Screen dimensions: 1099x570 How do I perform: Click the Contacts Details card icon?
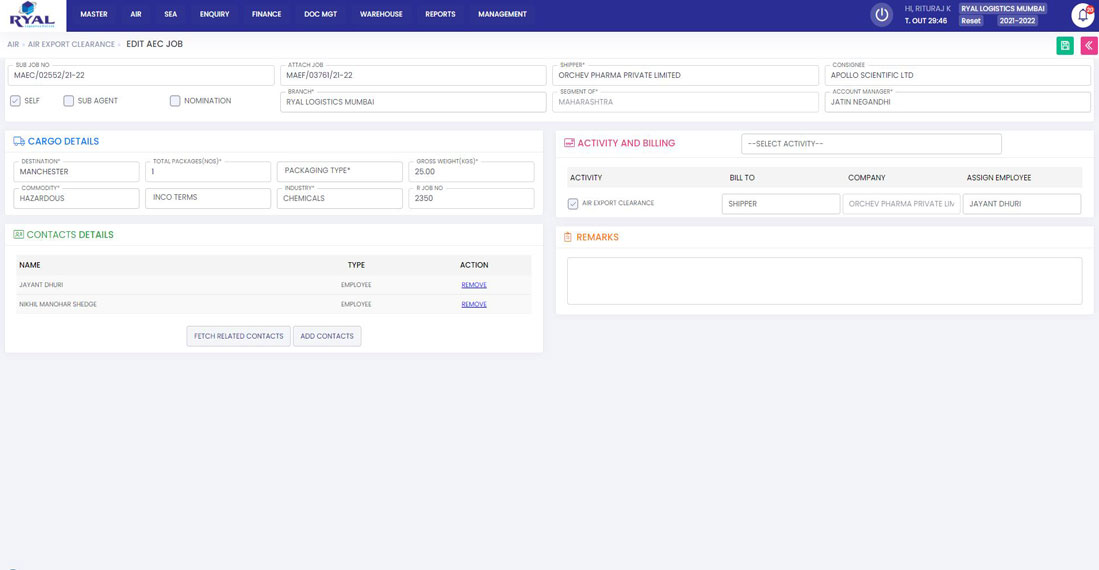pyautogui.click(x=18, y=235)
